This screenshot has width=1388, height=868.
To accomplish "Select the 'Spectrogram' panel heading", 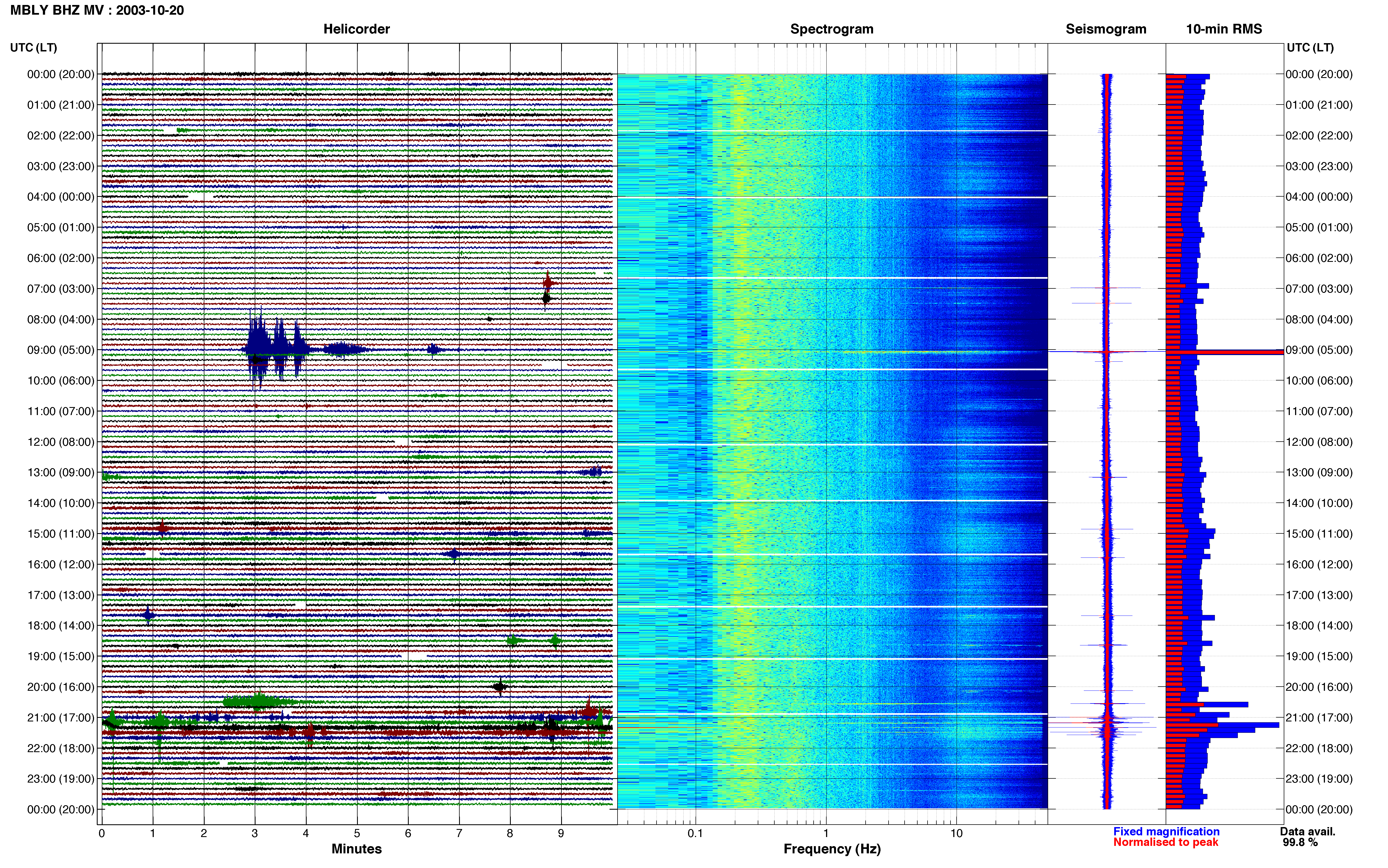I will pos(831,29).
